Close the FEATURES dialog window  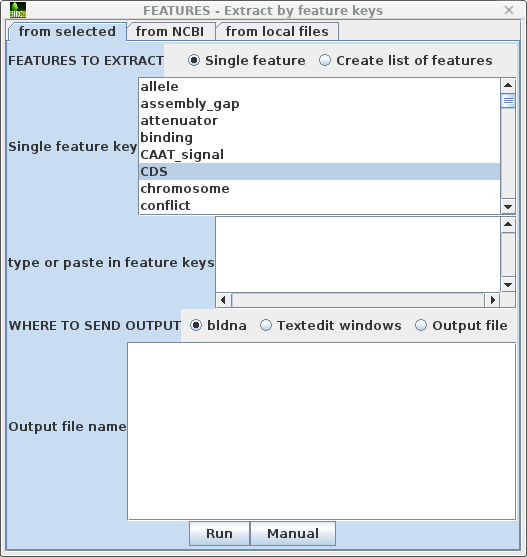(509, 10)
